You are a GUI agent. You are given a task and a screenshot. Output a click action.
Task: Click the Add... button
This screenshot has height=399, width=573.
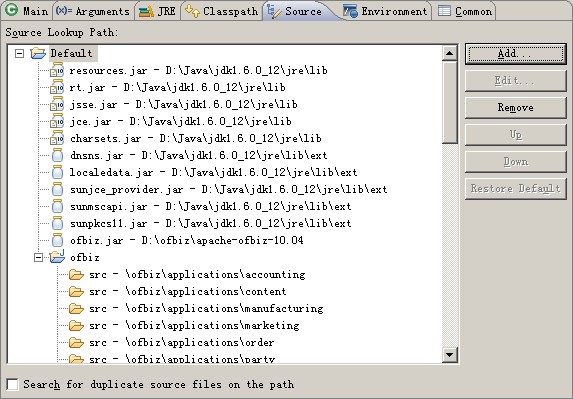coord(516,54)
